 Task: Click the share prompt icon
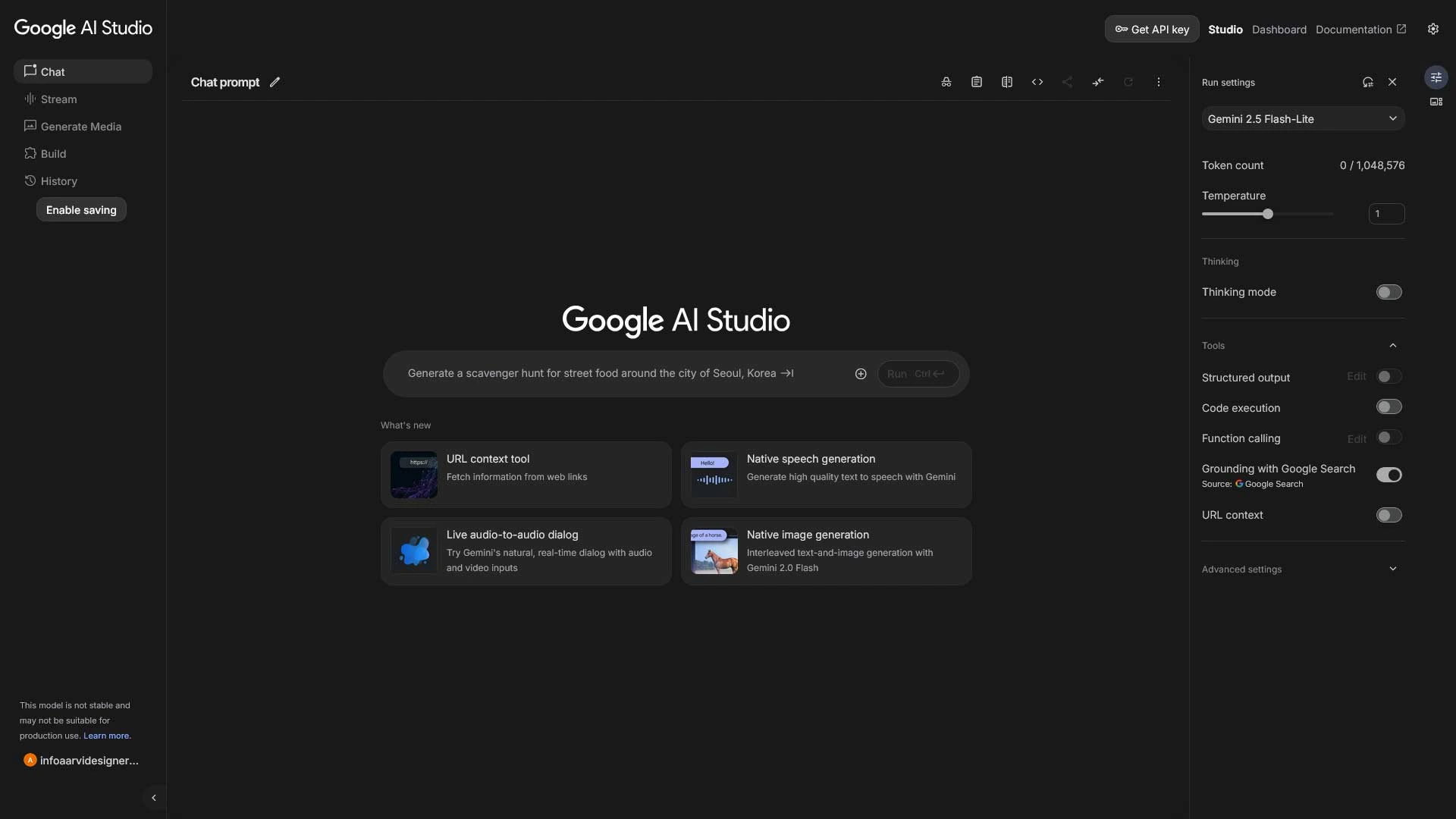tap(1067, 82)
